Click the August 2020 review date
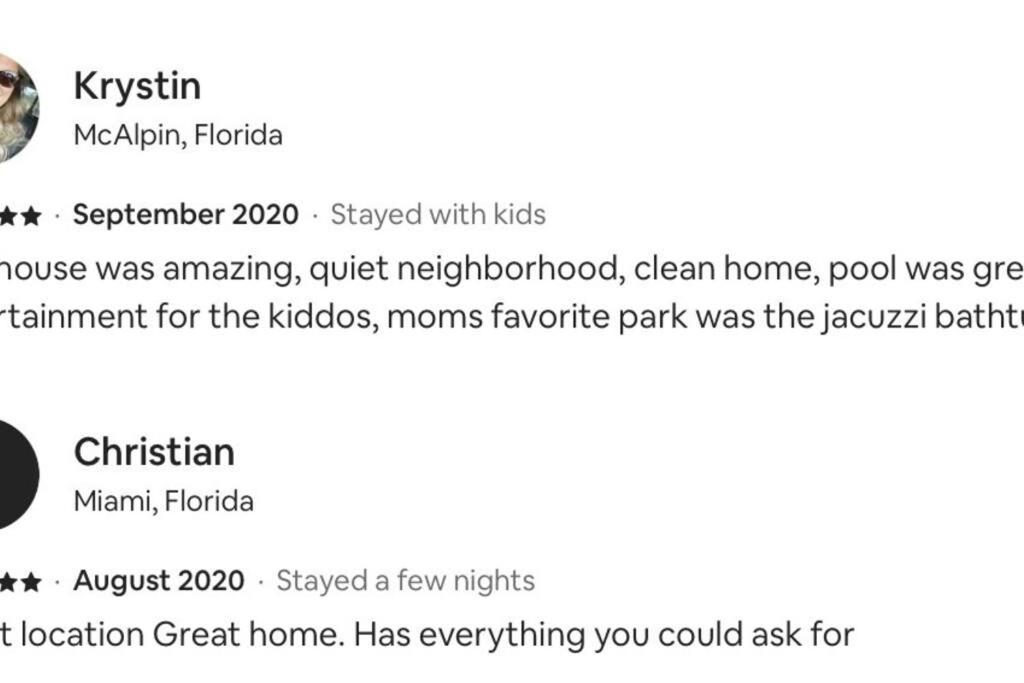 point(159,580)
